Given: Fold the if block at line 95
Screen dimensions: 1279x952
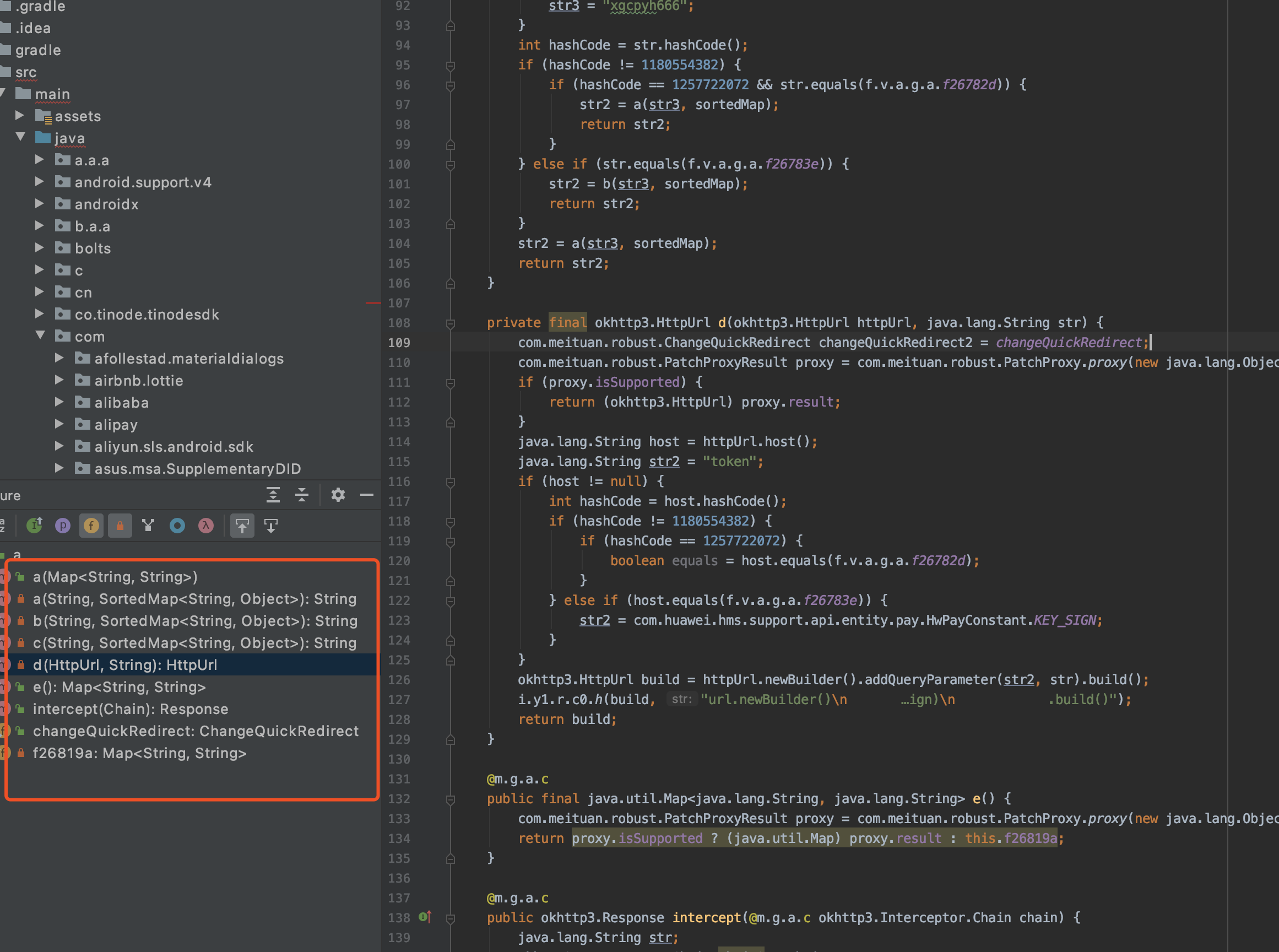Looking at the screenshot, I should (x=451, y=66).
